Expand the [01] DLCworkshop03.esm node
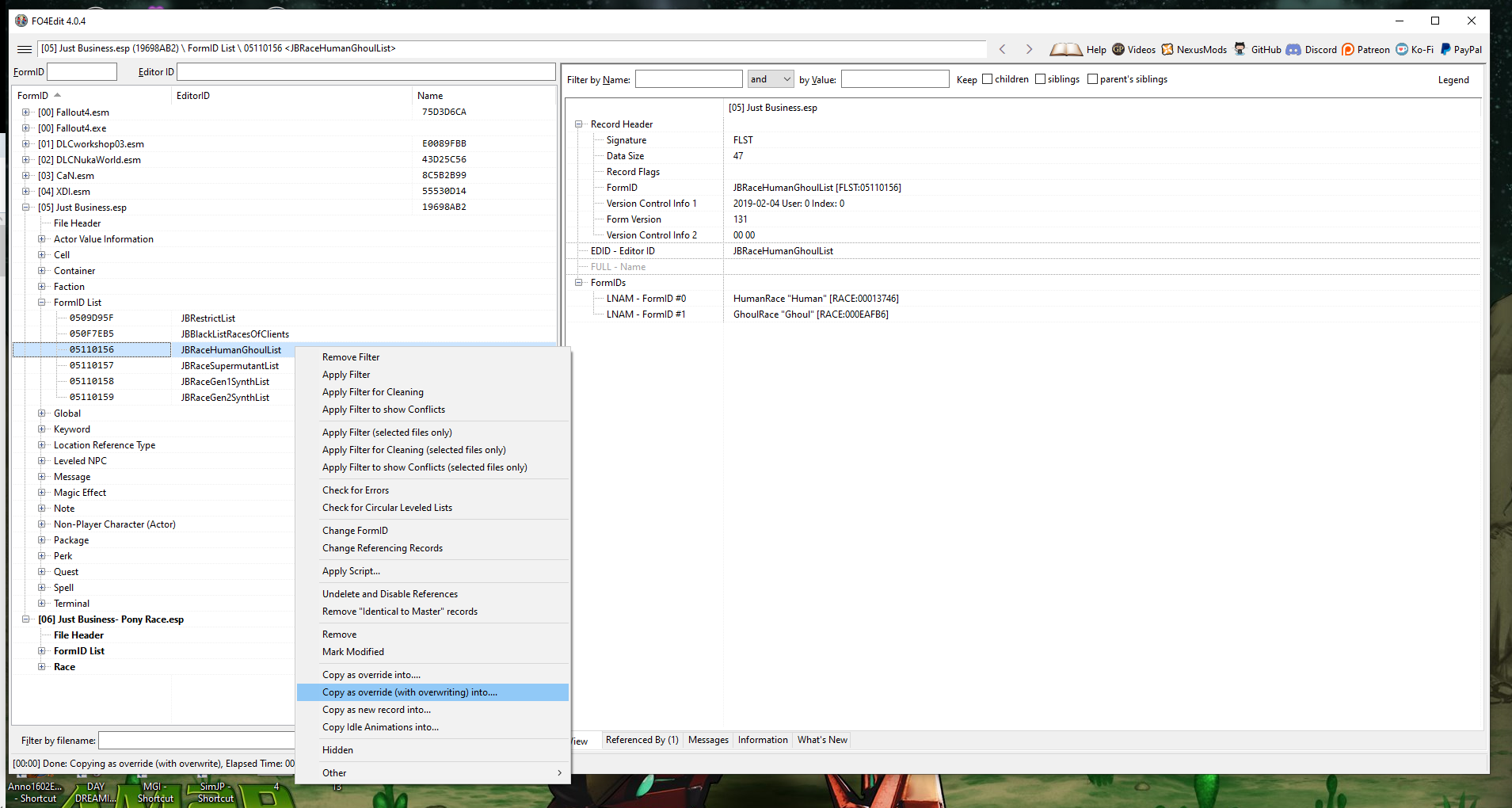1512x808 pixels. tap(25, 144)
